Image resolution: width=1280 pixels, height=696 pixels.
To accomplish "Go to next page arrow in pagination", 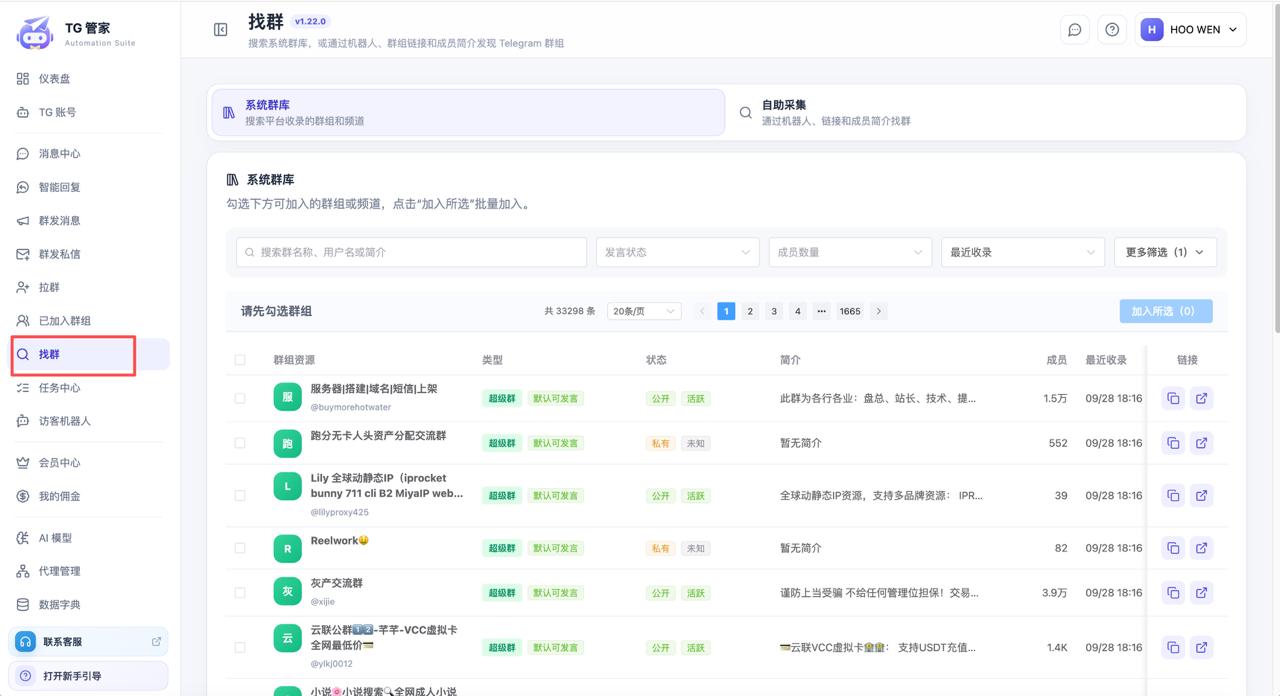I will point(878,311).
